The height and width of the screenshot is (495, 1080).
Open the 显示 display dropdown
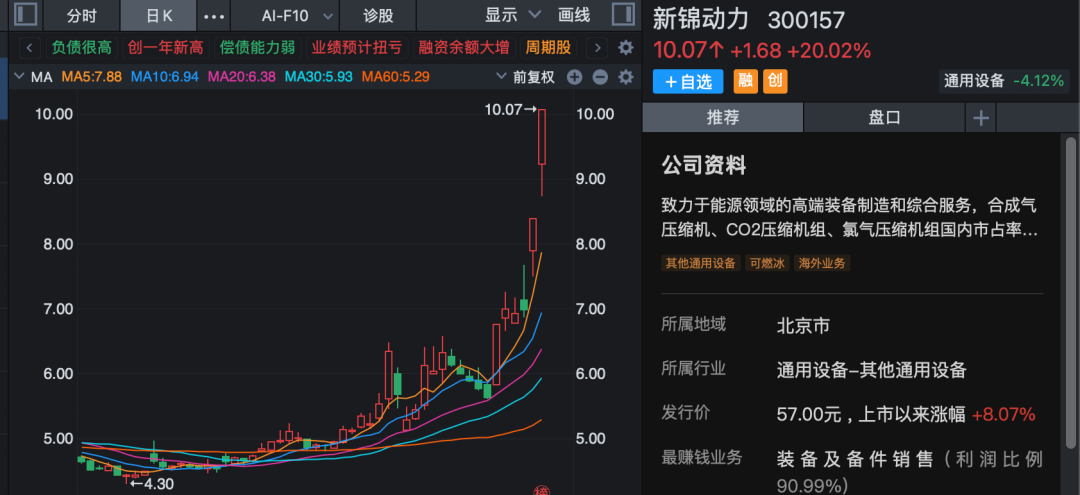pos(513,16)
